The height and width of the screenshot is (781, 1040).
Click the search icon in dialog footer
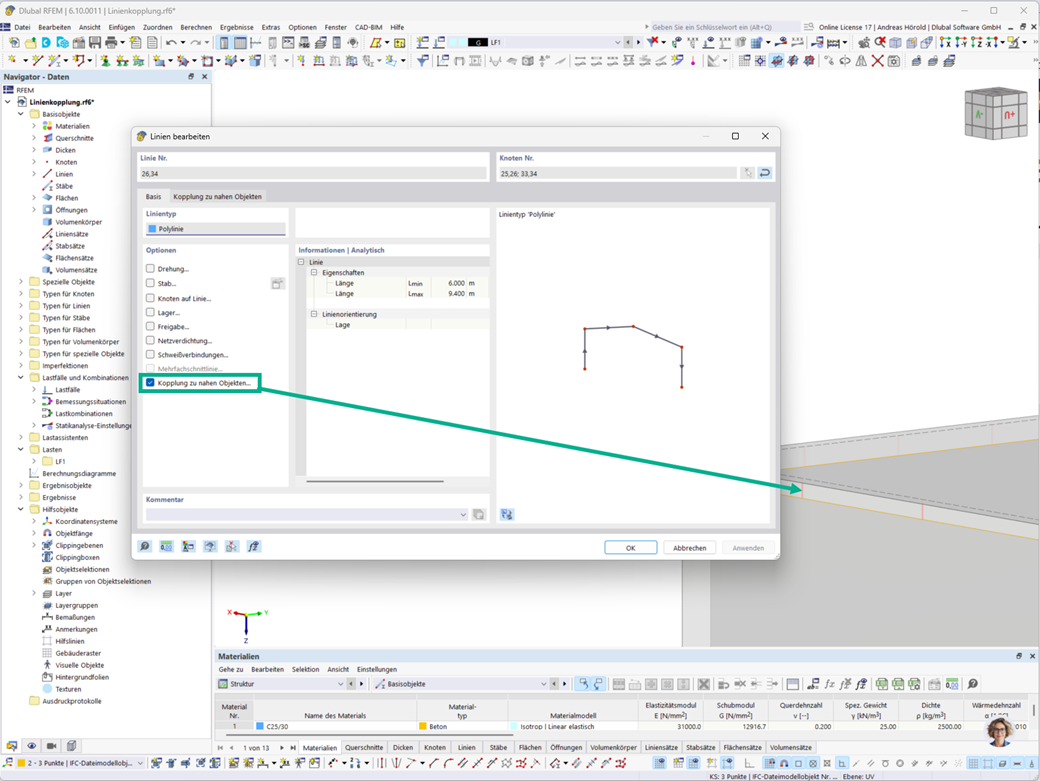point(145,546)
